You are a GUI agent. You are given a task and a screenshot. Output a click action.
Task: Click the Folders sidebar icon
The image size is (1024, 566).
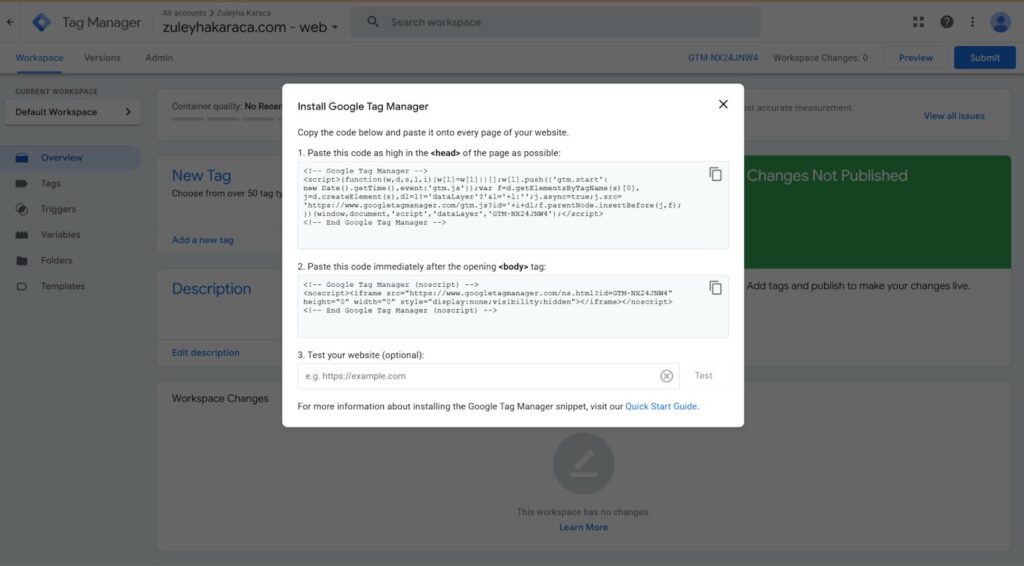(x=22, y=260)
